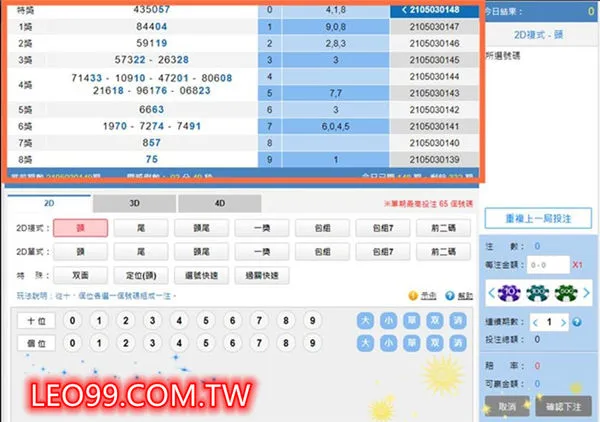The image size is (600, 422).
Task: Choose 頭 in the 2D複式 row
Action: coord(80,228)
